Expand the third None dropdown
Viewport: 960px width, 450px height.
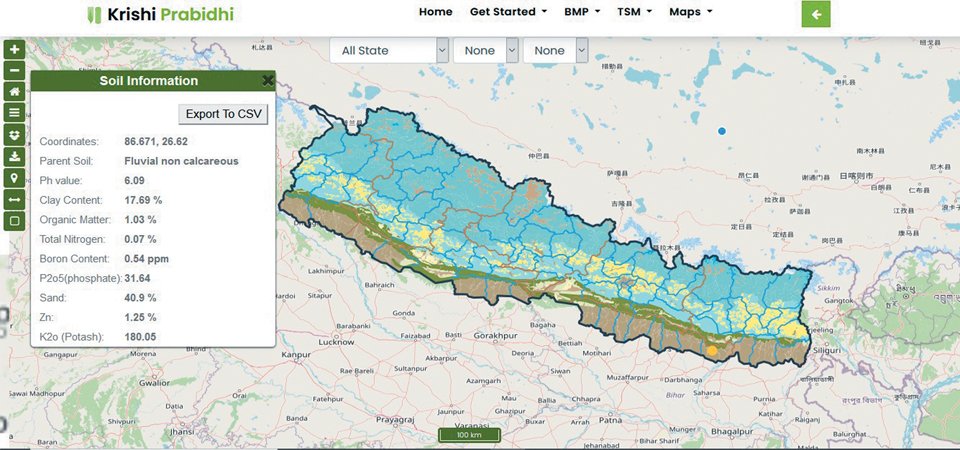(x=554, y=50)
